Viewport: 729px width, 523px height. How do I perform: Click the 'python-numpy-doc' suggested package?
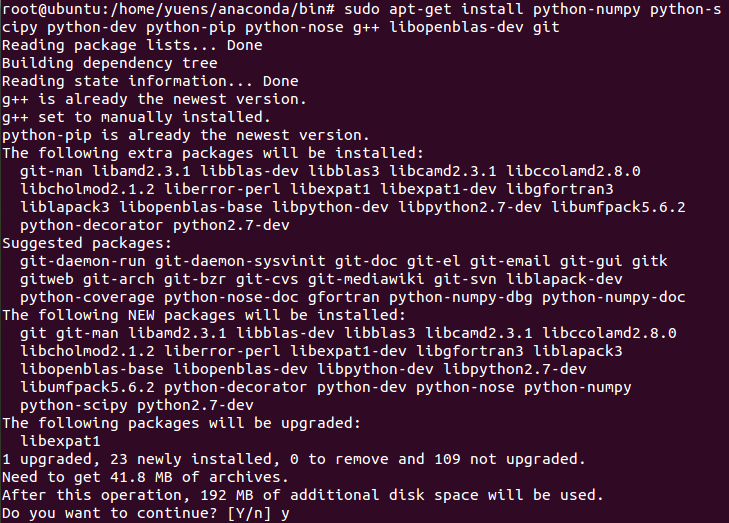click(x=614, y=298)
